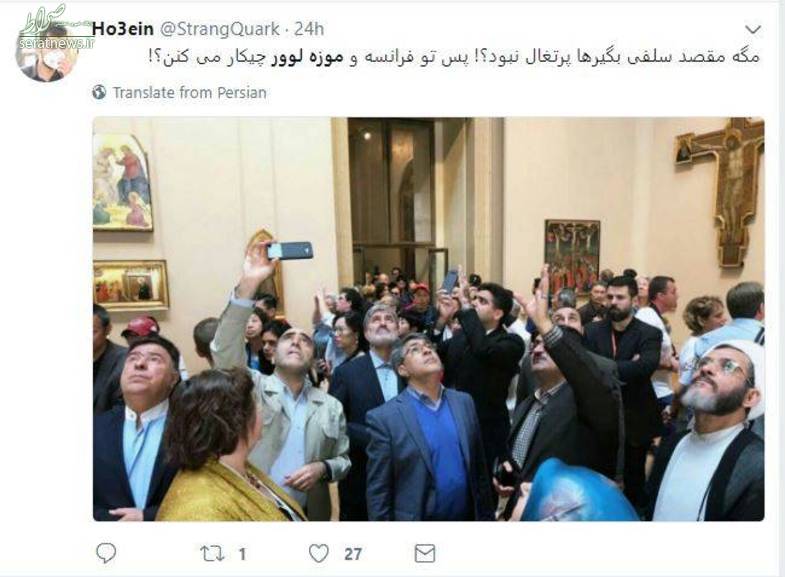Click the seratnews.ir watermark text
Viewport: 785px width, 577px height.
tap(56, 43)
